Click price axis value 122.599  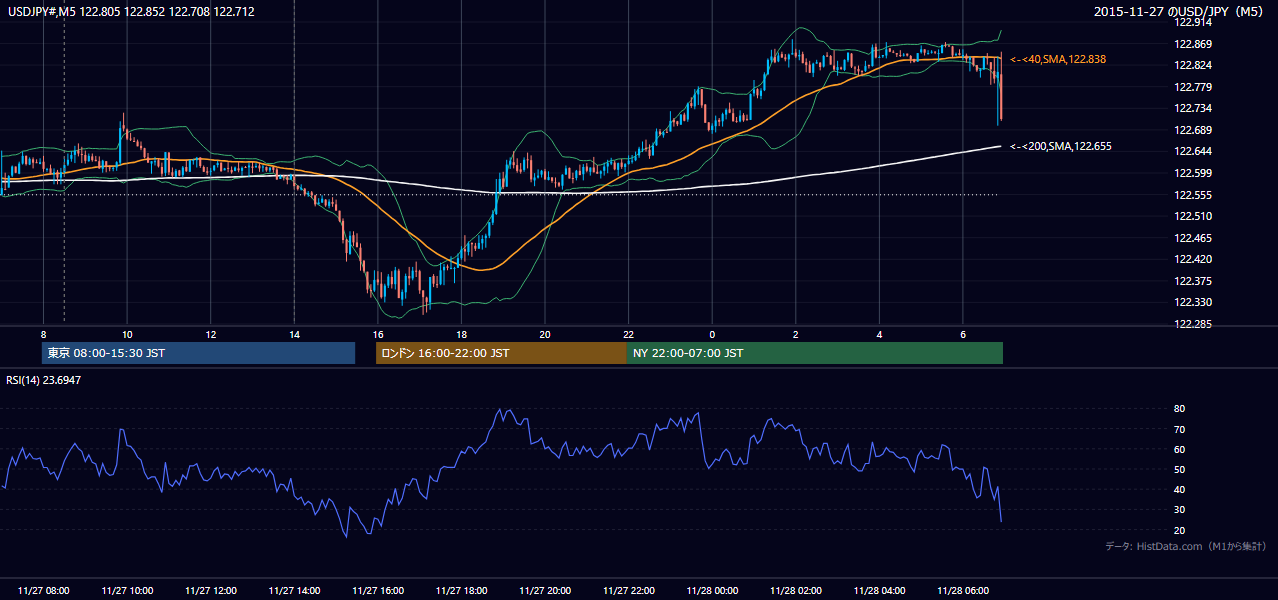(1194, 173)
